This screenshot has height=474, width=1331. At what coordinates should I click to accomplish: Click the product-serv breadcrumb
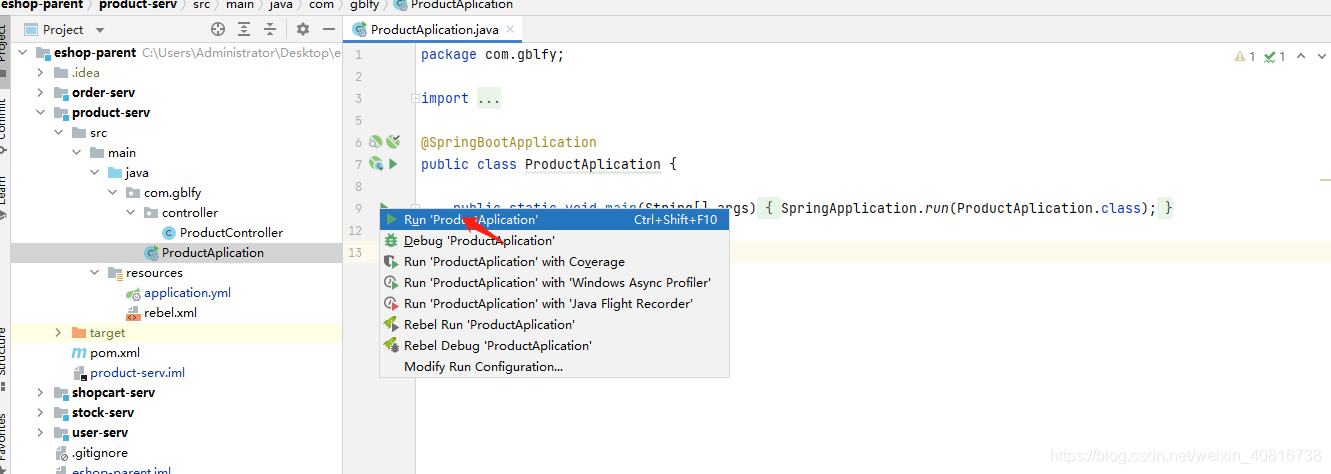(138, 5)
